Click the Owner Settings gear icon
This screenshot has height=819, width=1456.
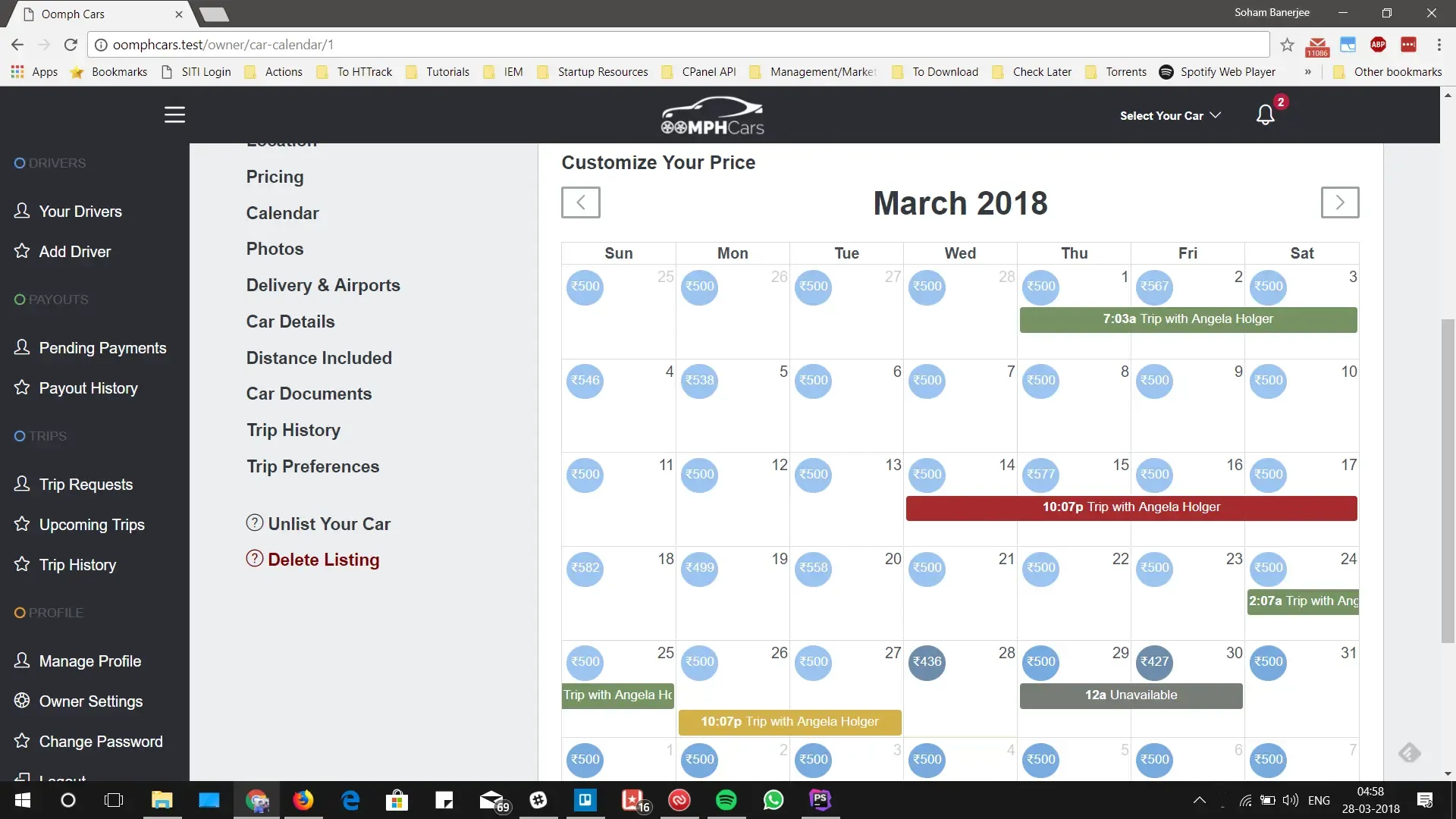(20, 701)
